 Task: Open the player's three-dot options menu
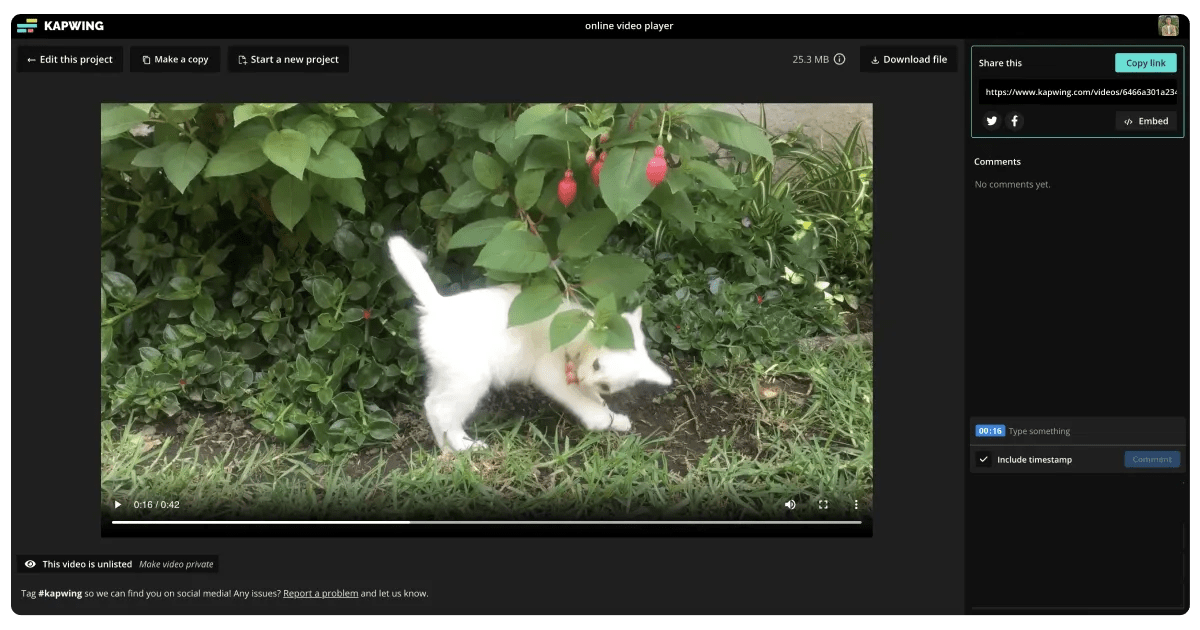tap(855, 504)
